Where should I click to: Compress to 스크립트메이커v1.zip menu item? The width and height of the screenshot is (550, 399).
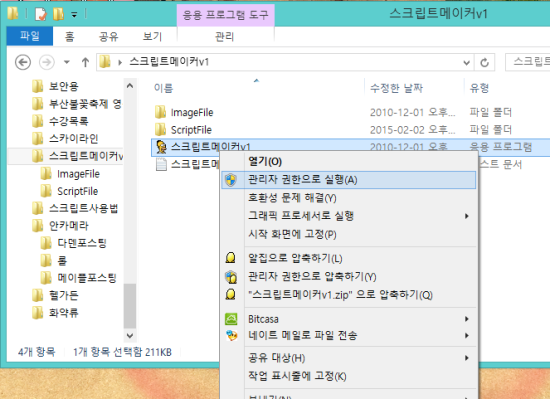349,295
